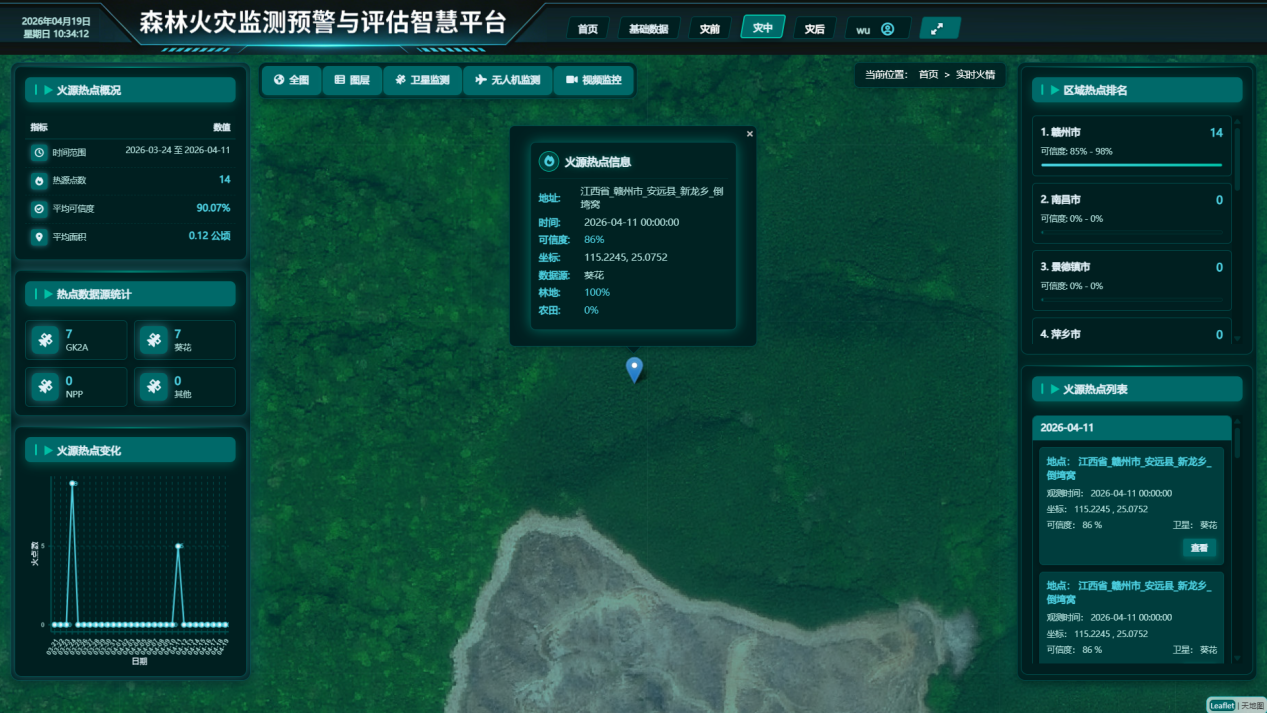The image size is (1267, 713).
Task: Click the 其他 data source icon
Action: (x=154, y=387)
